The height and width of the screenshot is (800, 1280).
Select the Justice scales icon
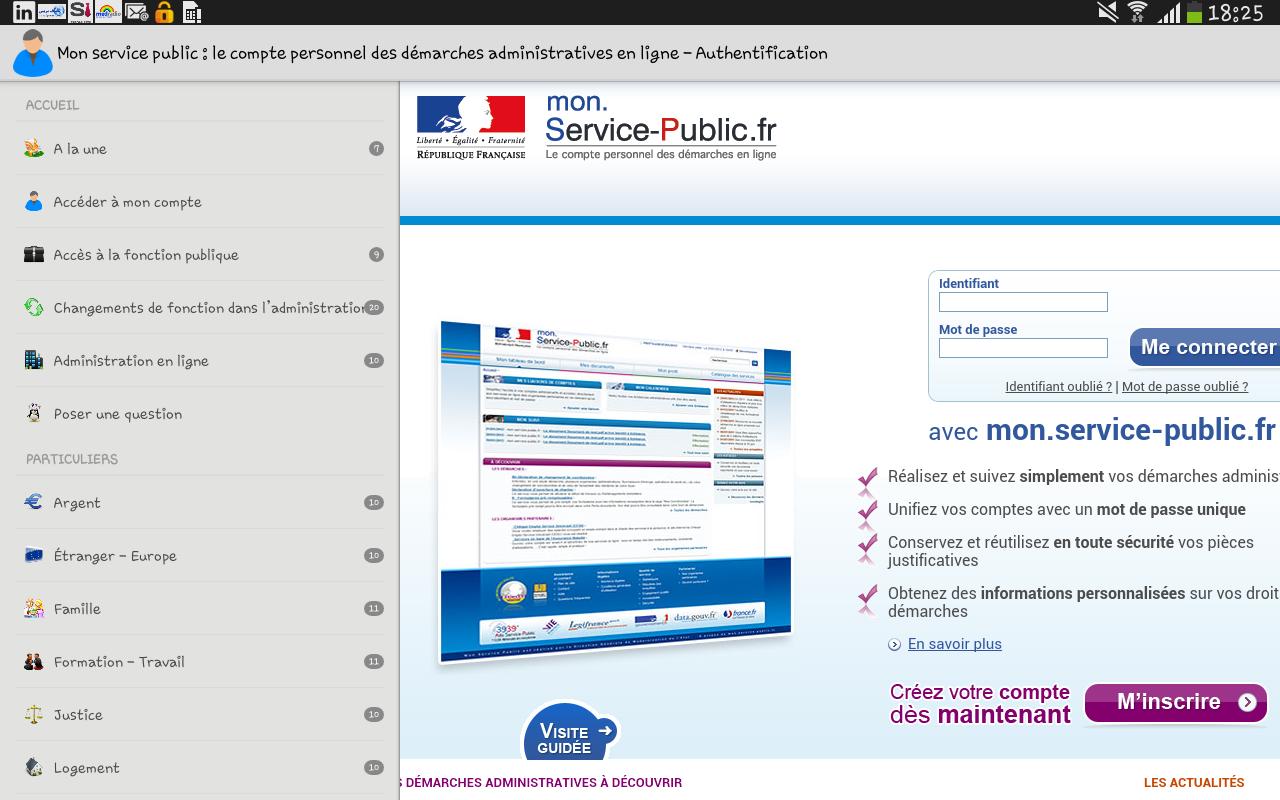click(33, 714)
